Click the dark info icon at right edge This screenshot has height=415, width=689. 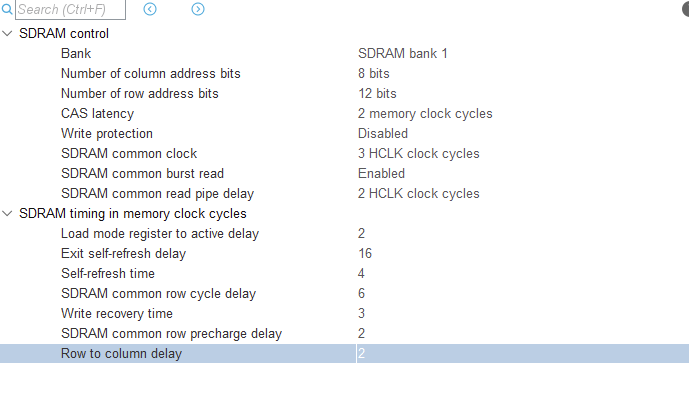pos(685,8)
